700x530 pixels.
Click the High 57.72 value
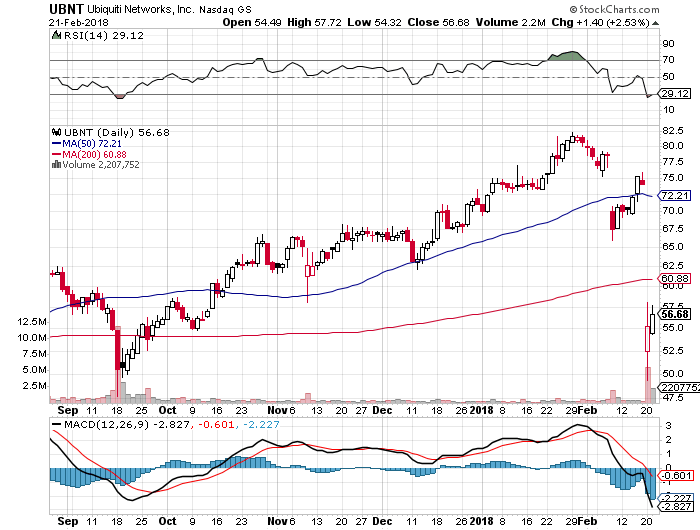tap(314, 22)
